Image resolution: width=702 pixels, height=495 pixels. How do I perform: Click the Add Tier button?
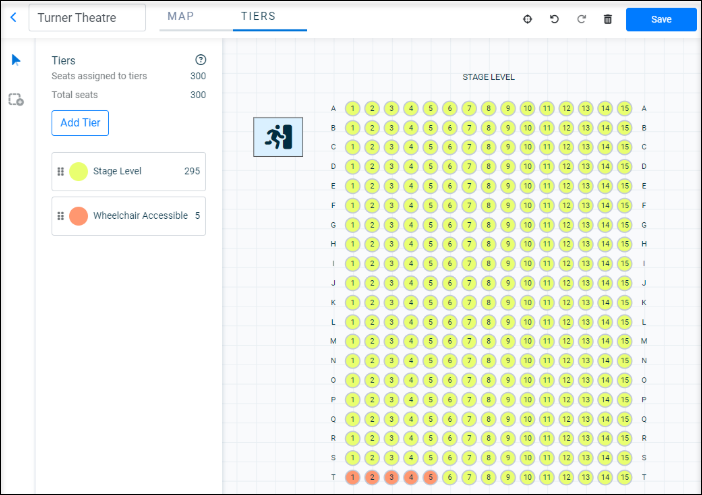point(80,123)
